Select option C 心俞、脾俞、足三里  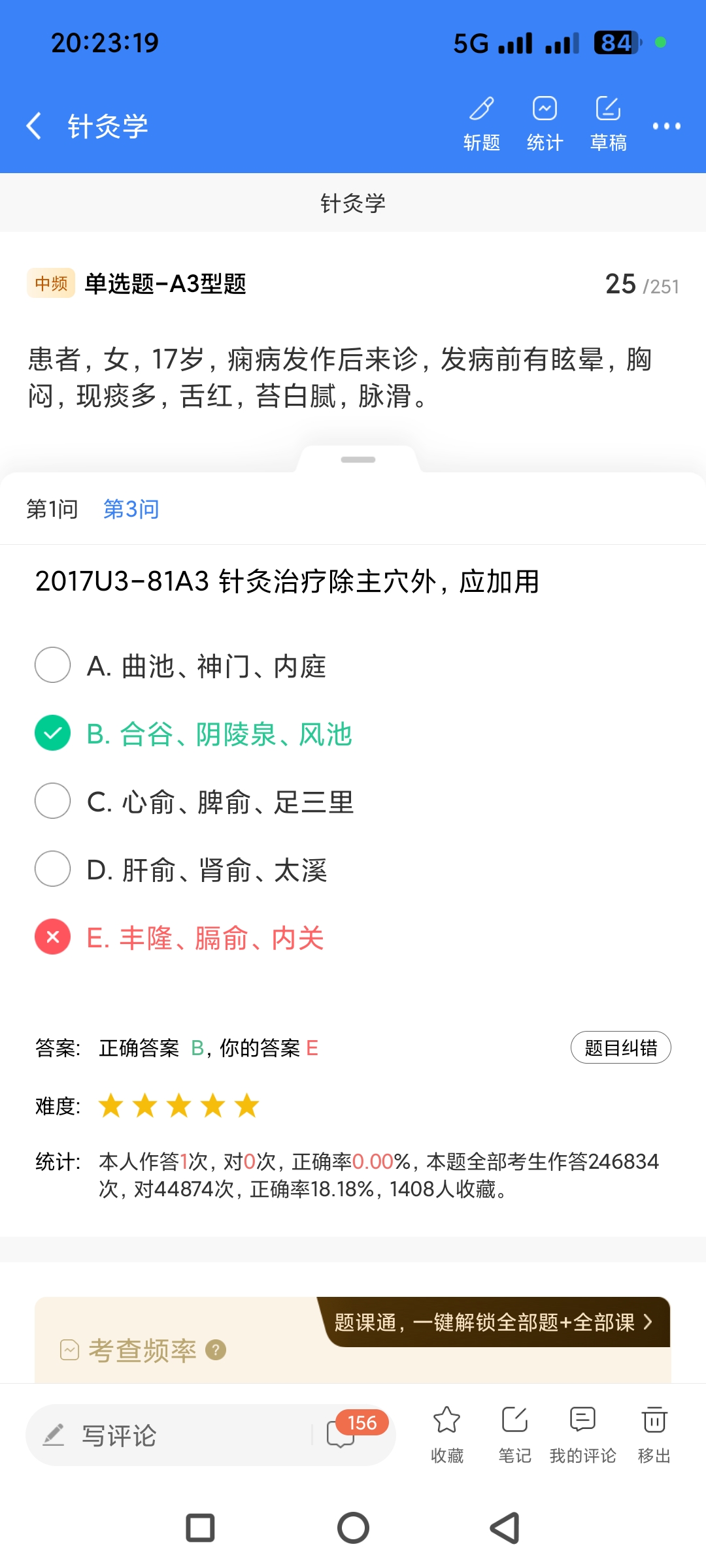click(53, 801)
